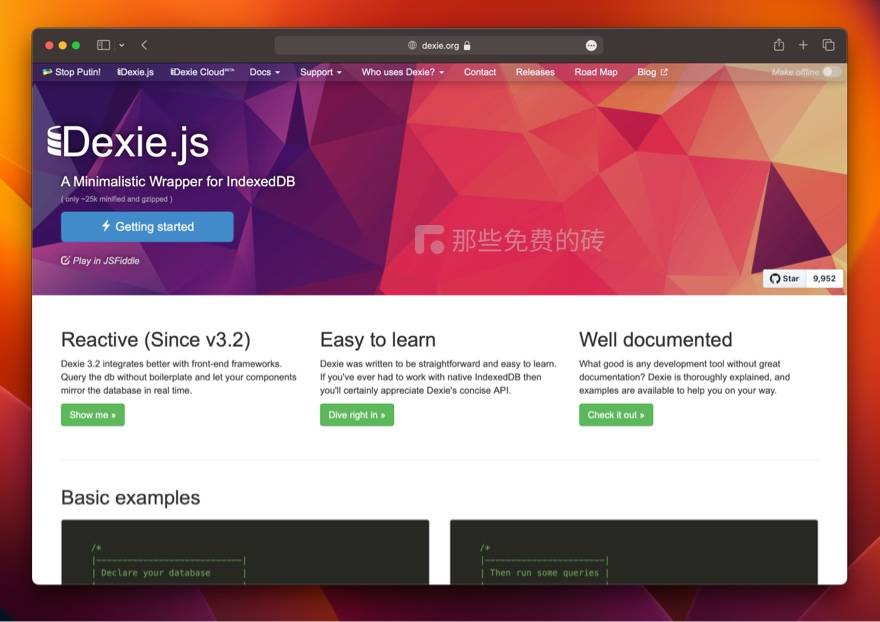Open the Share icon in Safari toolbar

[x=778, y=45]
